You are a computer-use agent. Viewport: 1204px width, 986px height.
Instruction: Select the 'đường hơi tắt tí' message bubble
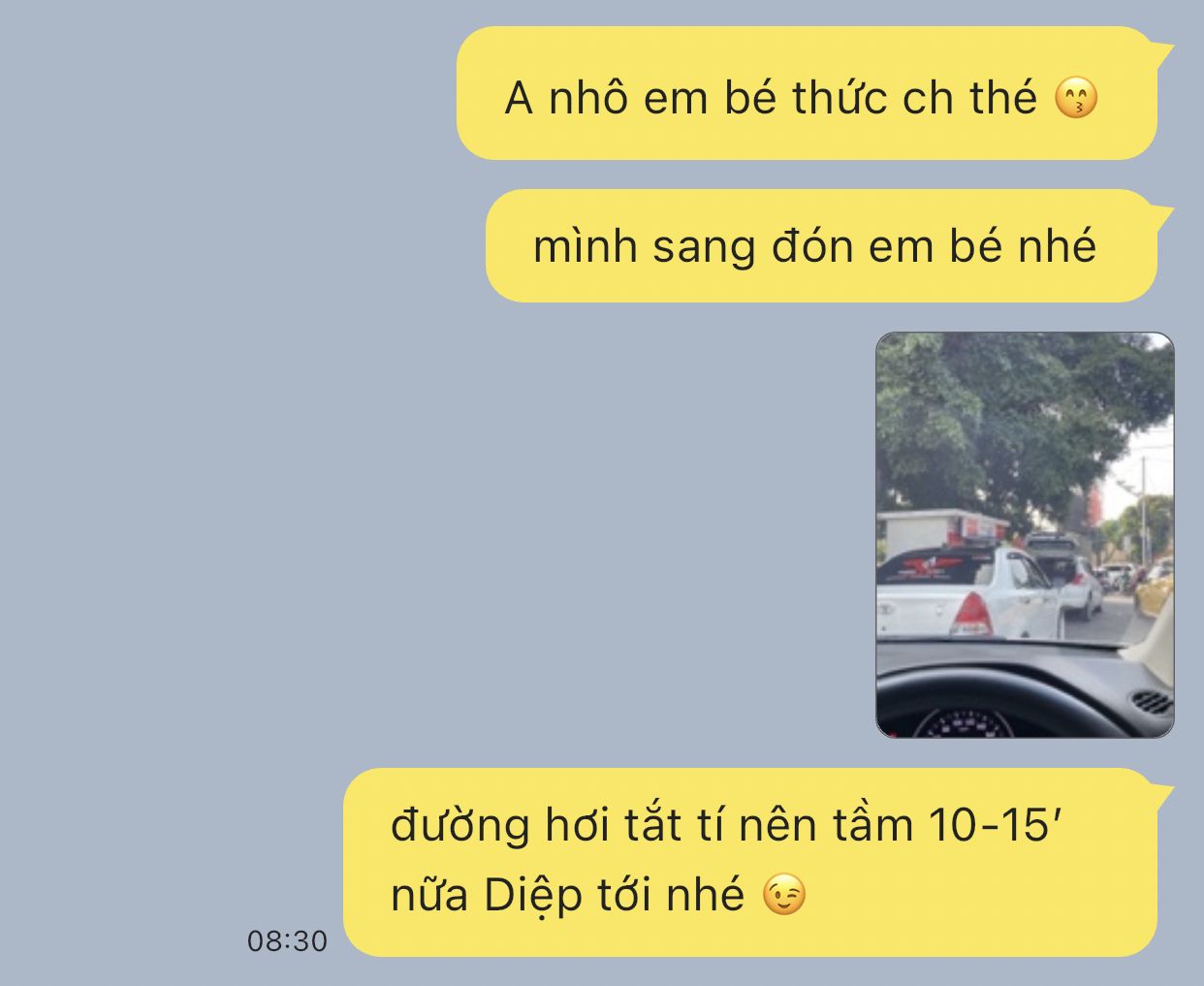pos(750,862)
